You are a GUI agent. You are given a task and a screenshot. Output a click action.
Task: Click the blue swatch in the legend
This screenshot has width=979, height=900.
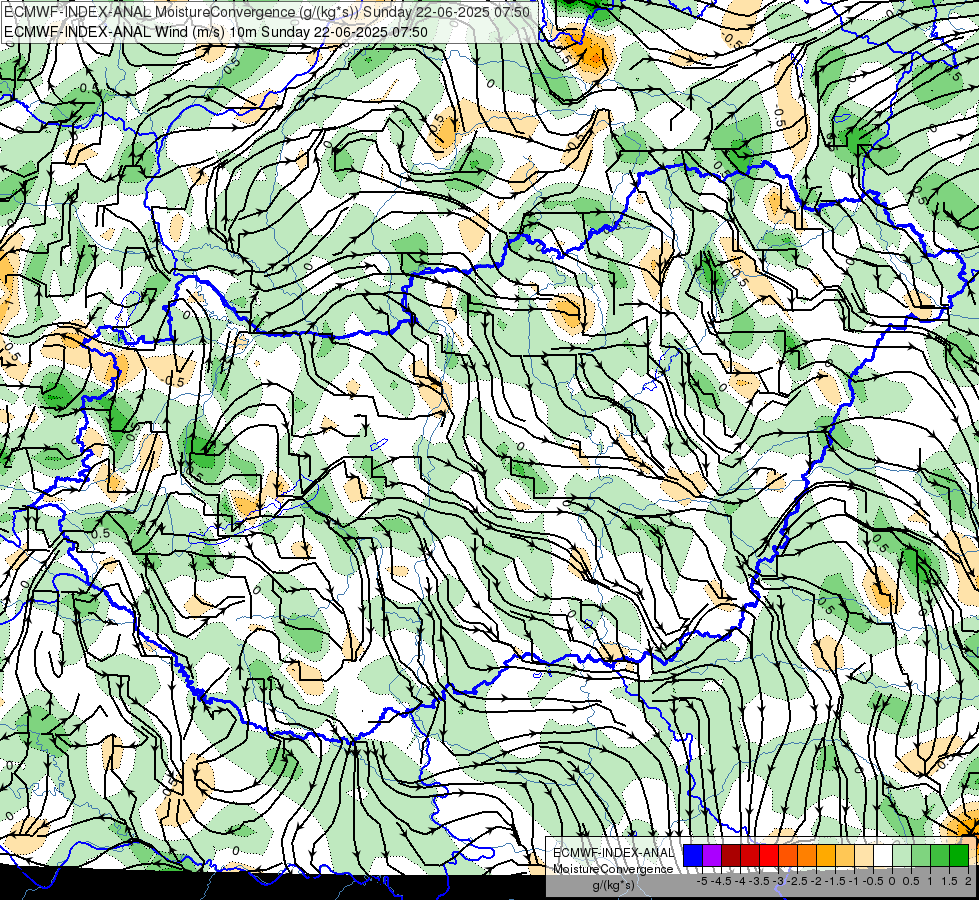693,855
